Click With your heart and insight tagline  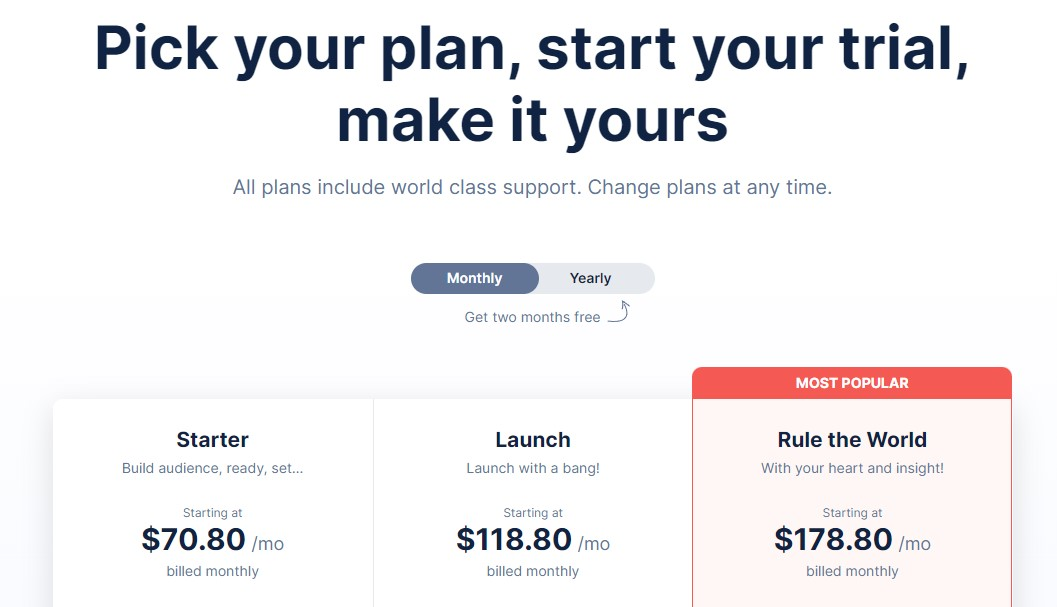click(x=852, y=468)
